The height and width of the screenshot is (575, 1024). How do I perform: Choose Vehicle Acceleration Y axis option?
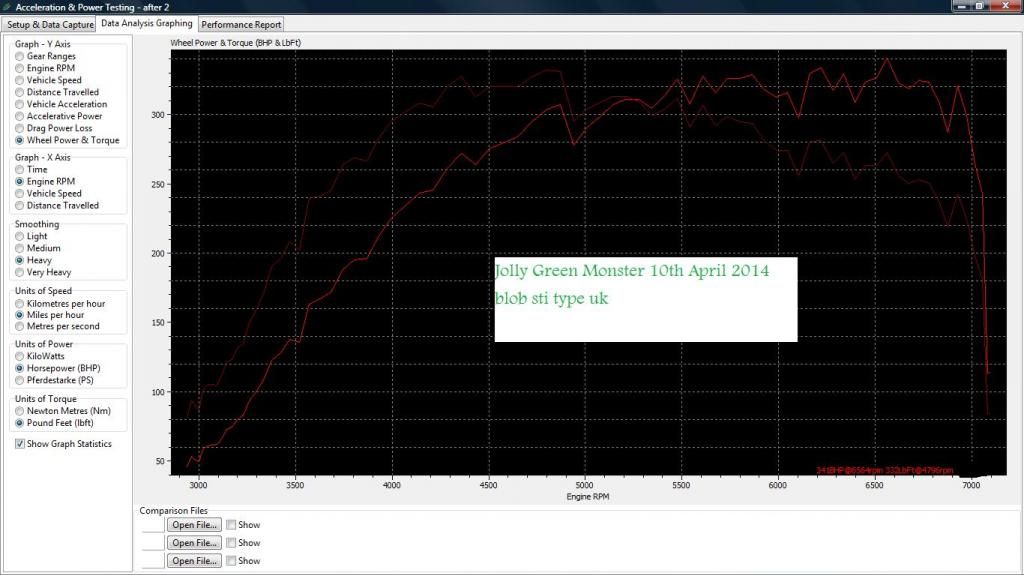click(x=20, y=104)
